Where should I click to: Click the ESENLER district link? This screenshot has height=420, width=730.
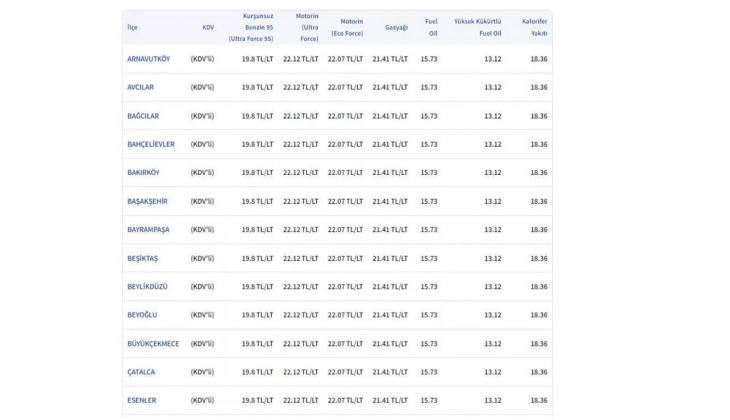[141, 400]
